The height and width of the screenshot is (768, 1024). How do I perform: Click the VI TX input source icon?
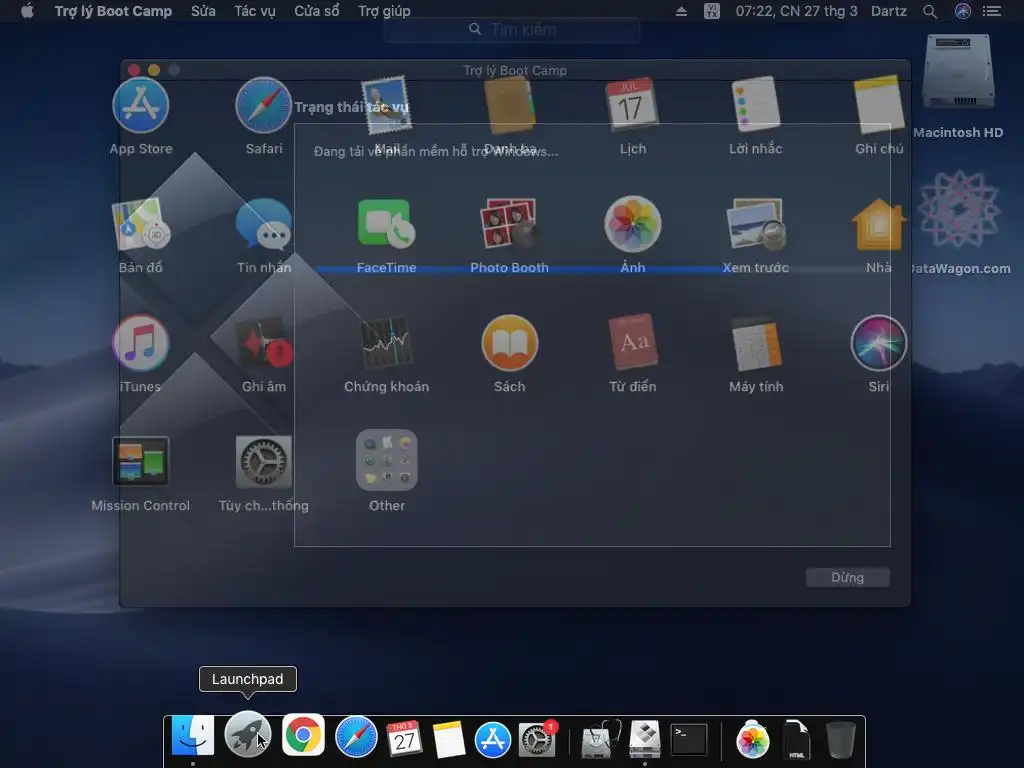pos(712,11)
